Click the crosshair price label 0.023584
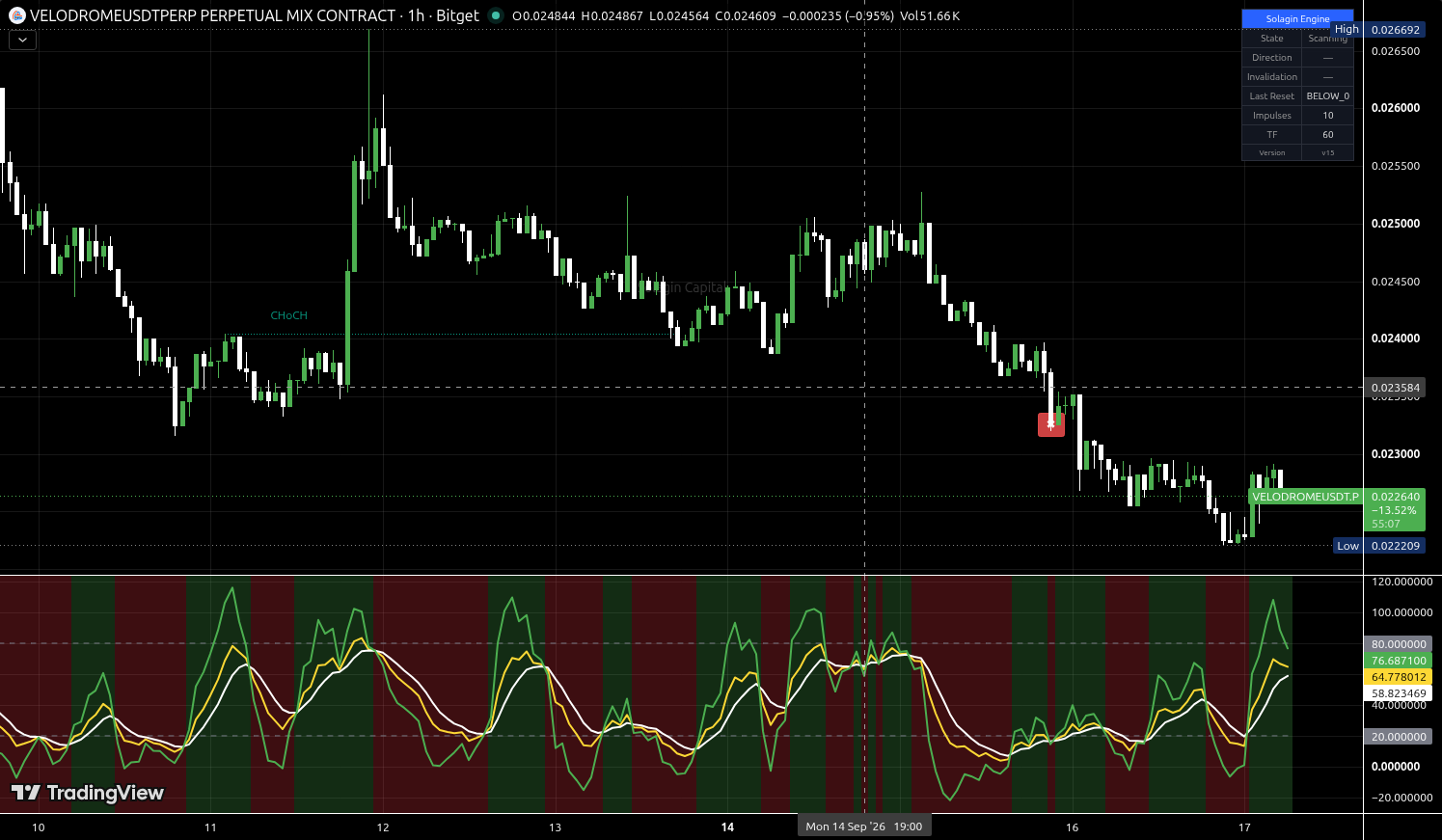 pyautogui.click(x=1395, y=388)
